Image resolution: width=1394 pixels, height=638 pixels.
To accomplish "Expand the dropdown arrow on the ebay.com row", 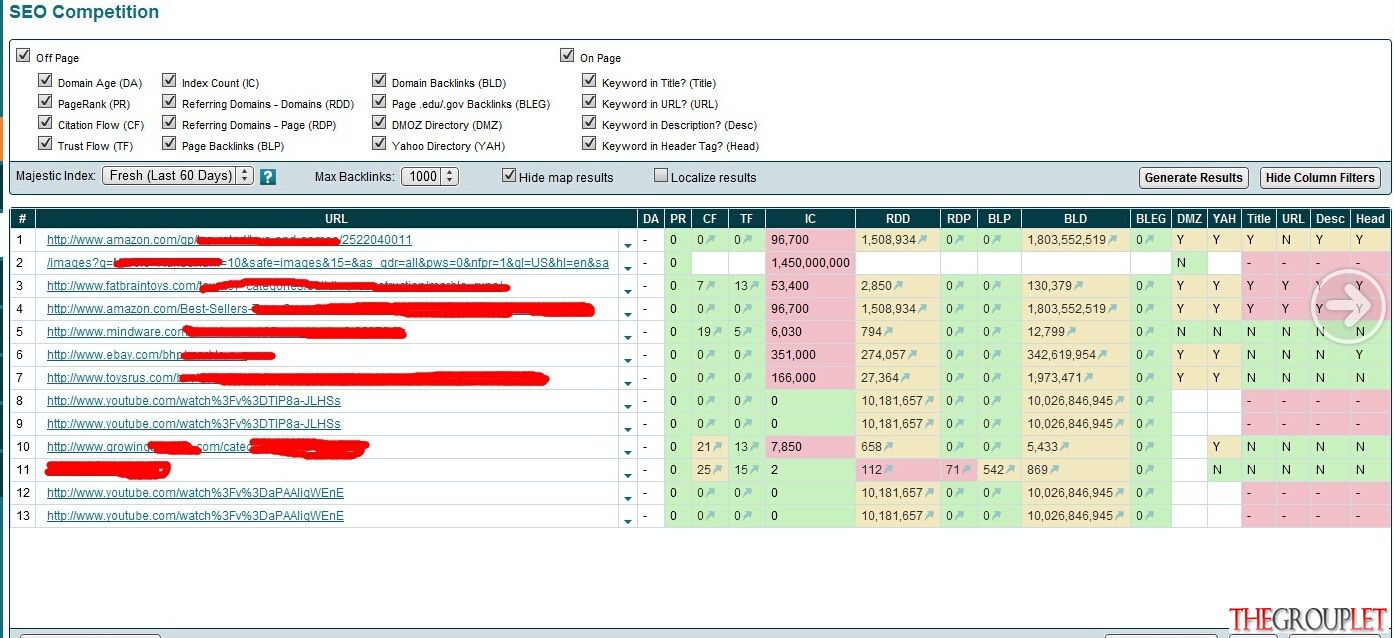I will [627, 359].
